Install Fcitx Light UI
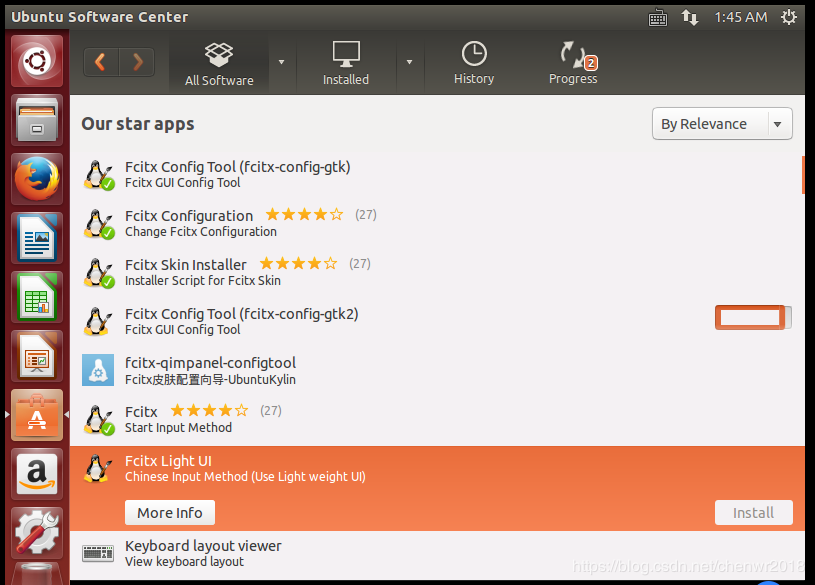Screen dimensions: 815x585 753,513
